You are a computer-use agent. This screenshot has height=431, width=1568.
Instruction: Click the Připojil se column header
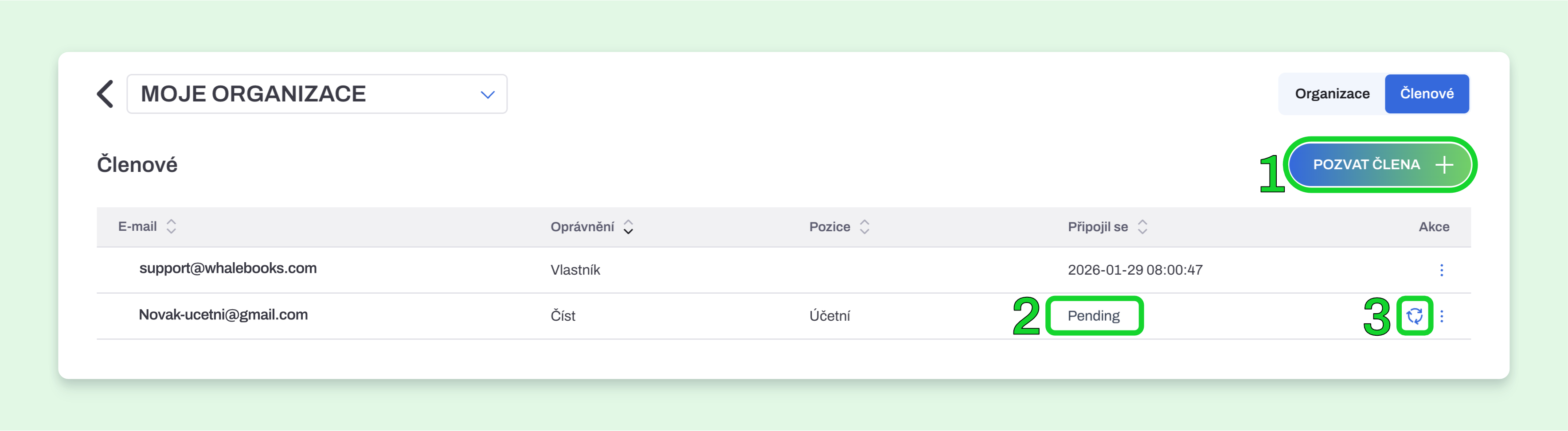pyautogui.click(x=1098, y=227)
